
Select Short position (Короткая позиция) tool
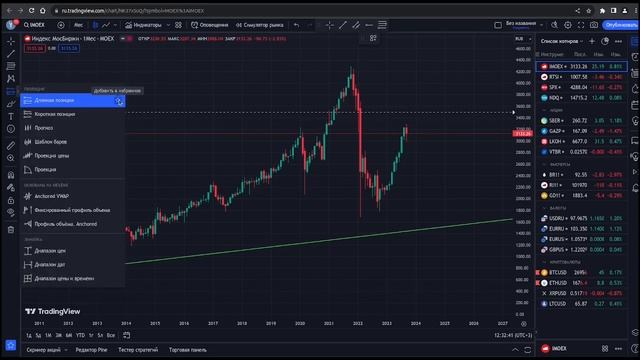point(73,114)
